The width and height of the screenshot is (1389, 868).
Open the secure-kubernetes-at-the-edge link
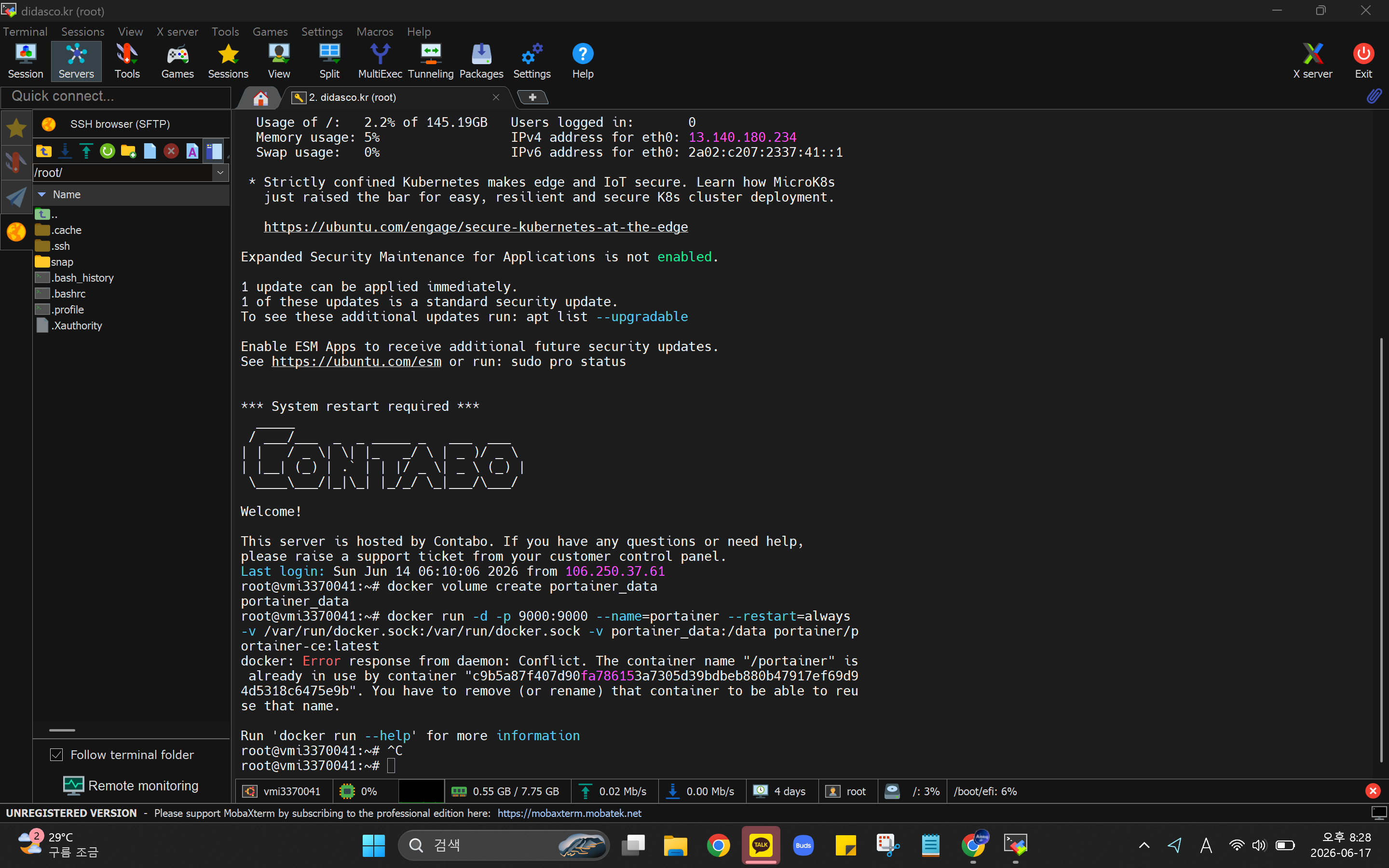click(x=475, y=227)
